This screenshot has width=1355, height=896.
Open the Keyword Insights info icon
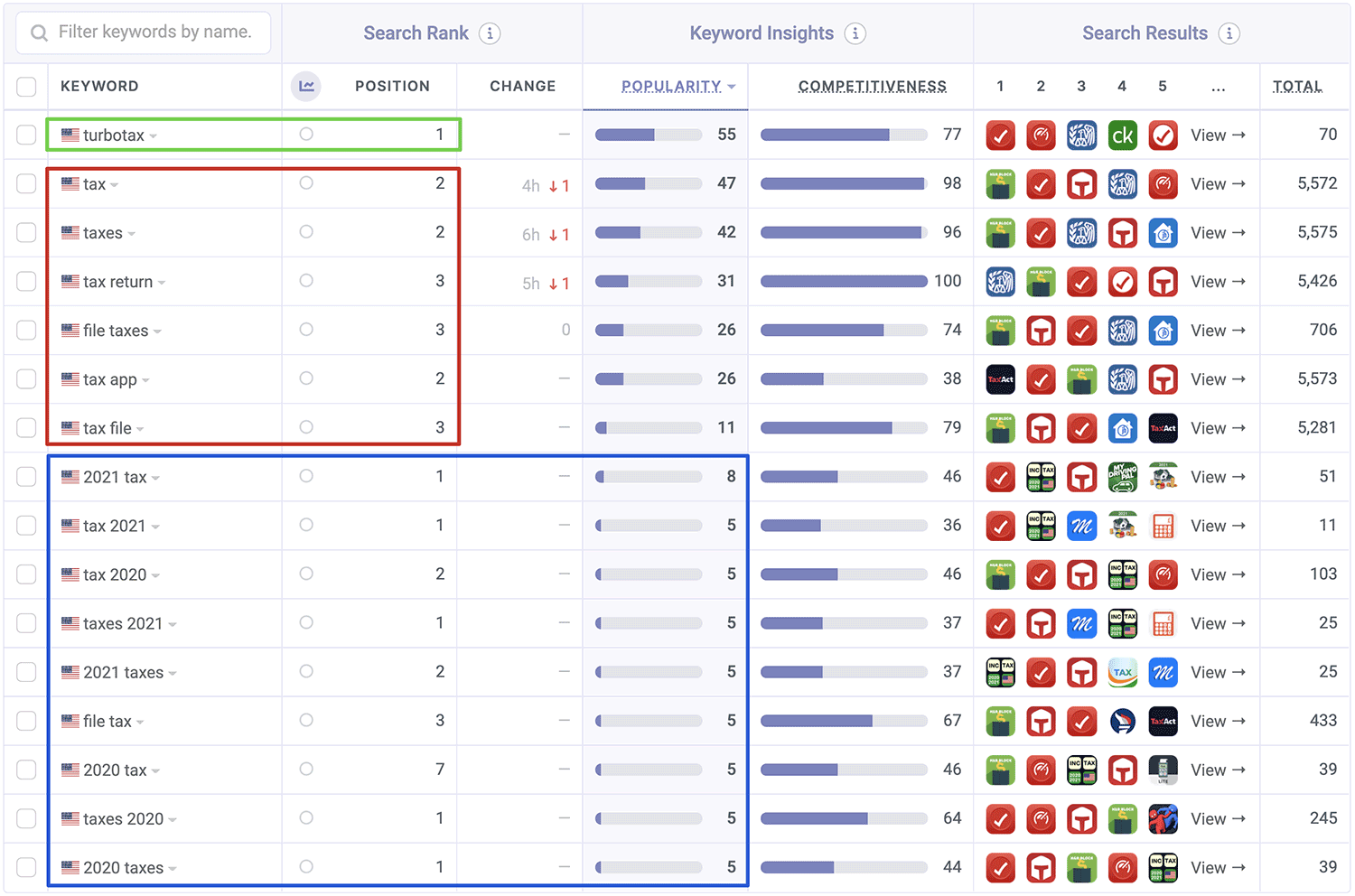point(855,33)
